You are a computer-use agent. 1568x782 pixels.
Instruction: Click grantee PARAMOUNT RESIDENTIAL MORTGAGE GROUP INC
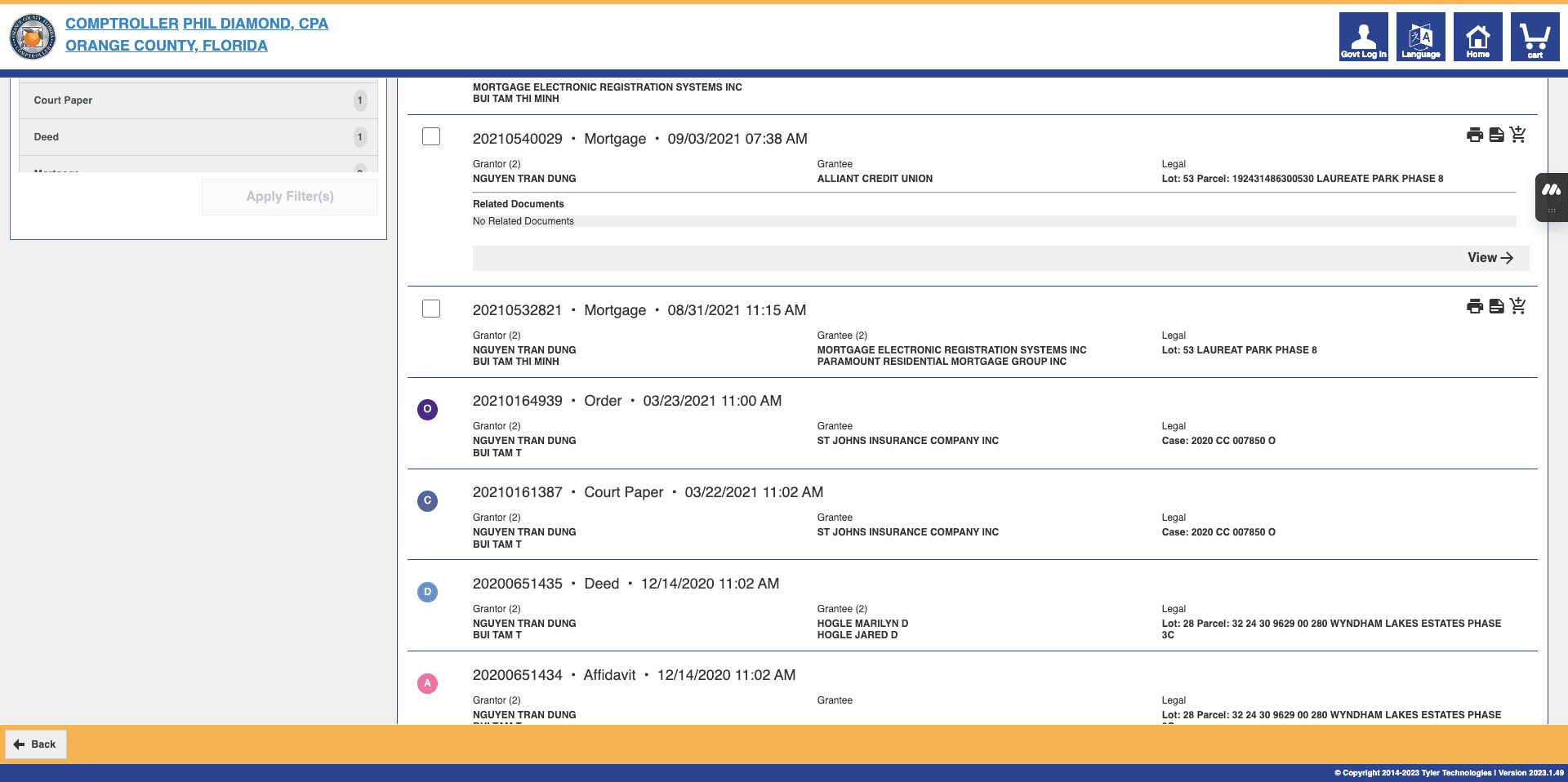coord(942,362)
